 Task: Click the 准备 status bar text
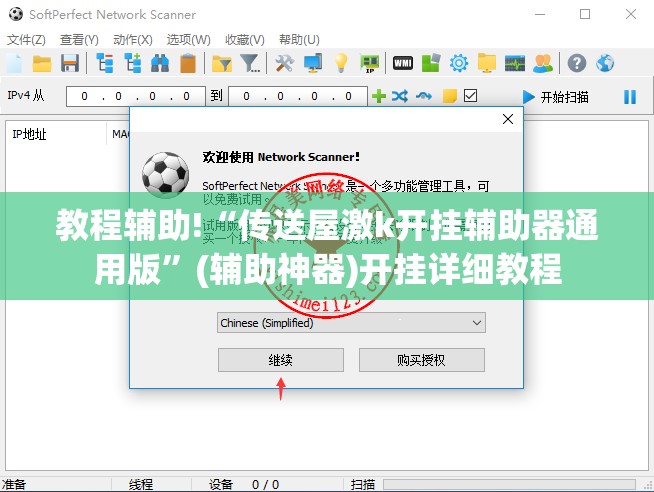(x=13, y=484)
